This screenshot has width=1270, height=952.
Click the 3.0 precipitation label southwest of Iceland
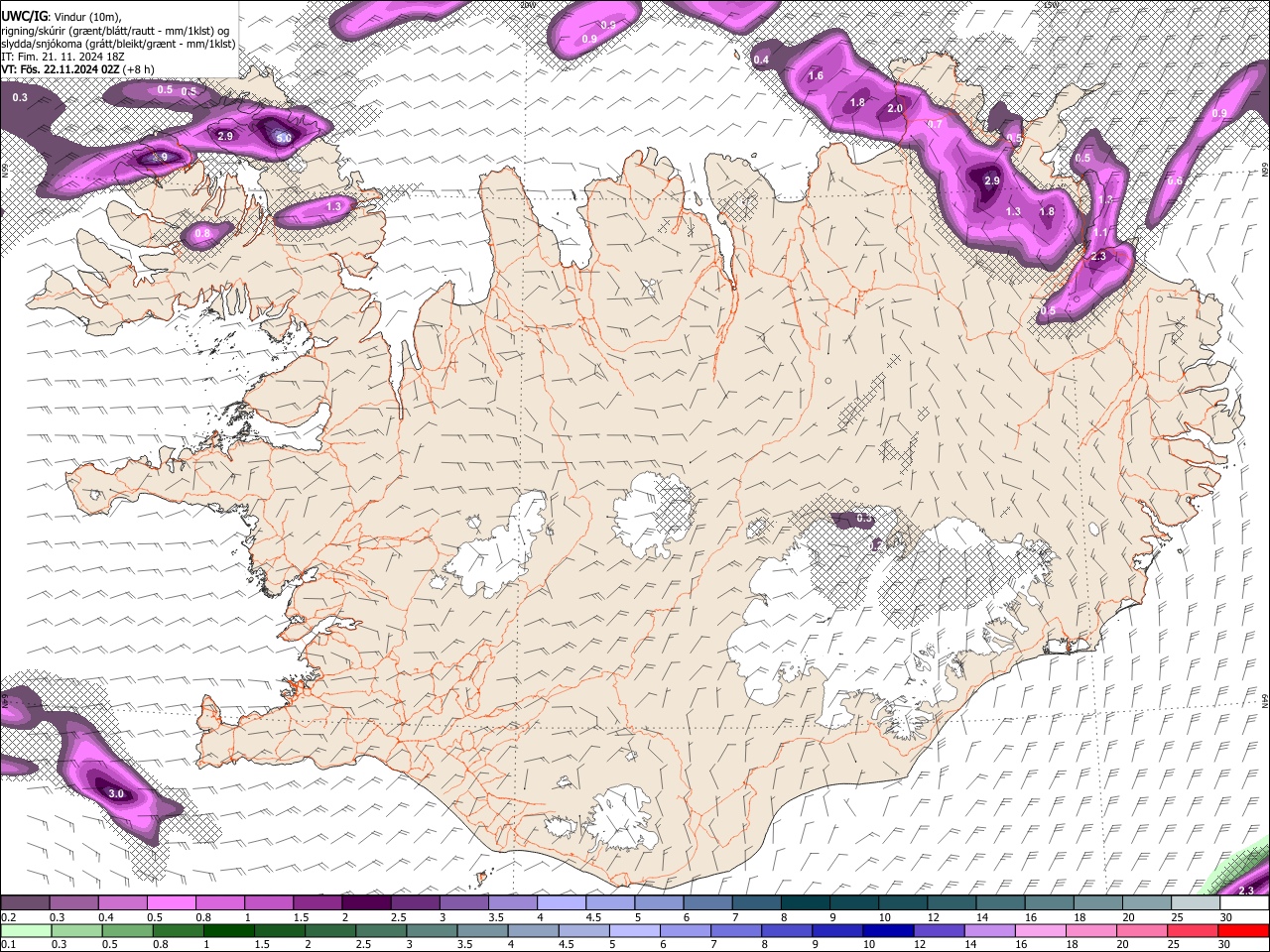pos(116,793)
